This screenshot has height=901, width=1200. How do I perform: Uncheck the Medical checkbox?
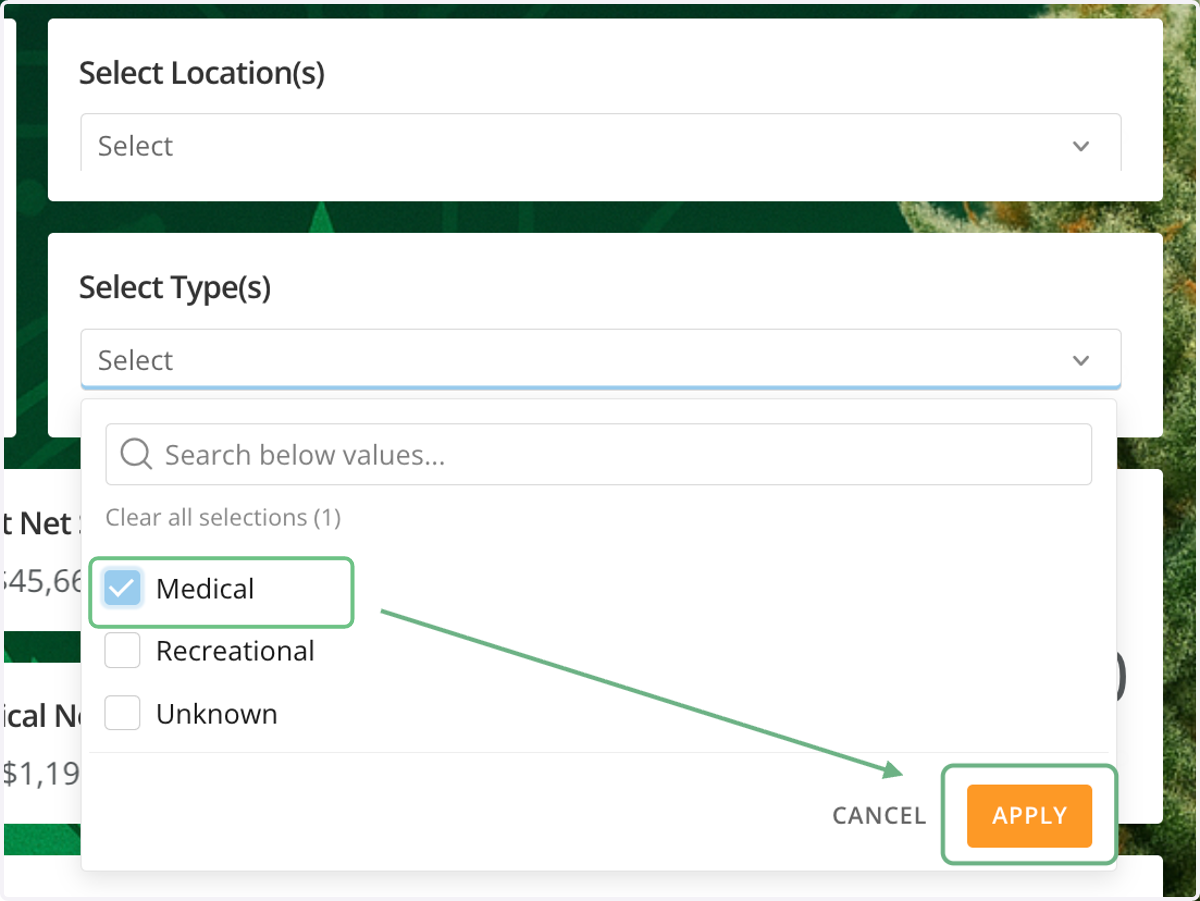point(123,589)
